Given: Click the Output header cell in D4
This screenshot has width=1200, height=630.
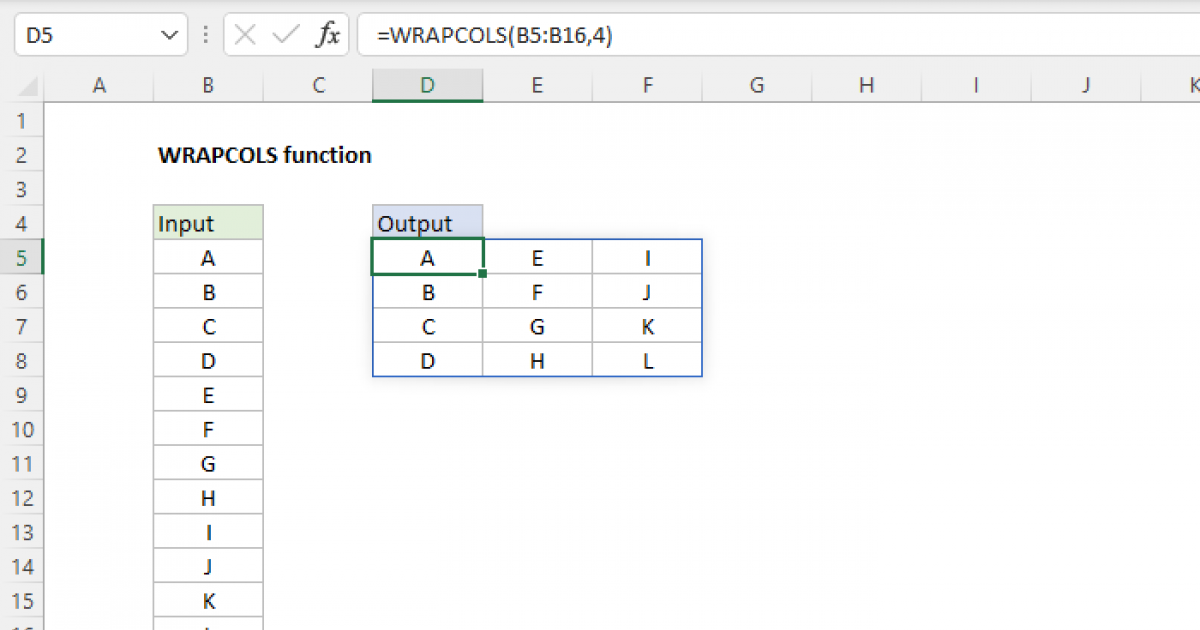Looking at the screenshot, I should 427,223.
